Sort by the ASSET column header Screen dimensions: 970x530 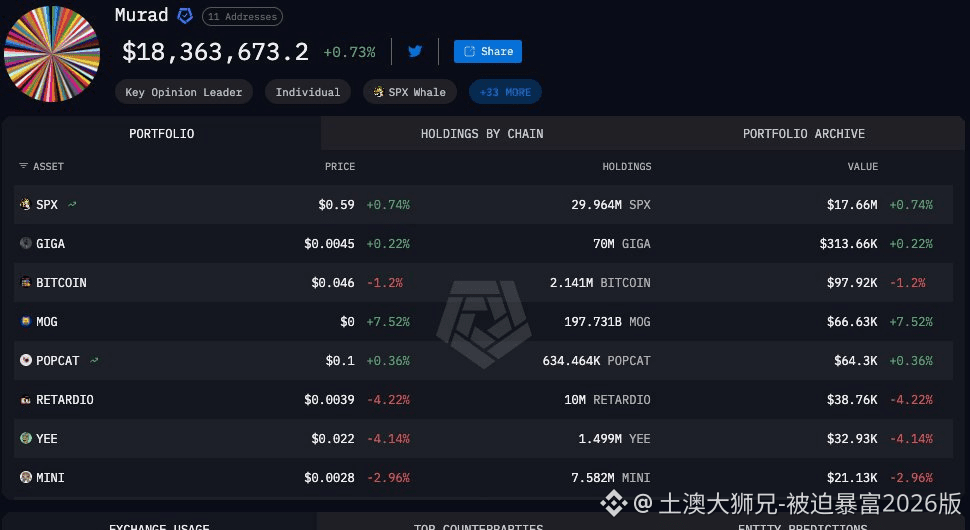tap(48, 166)
